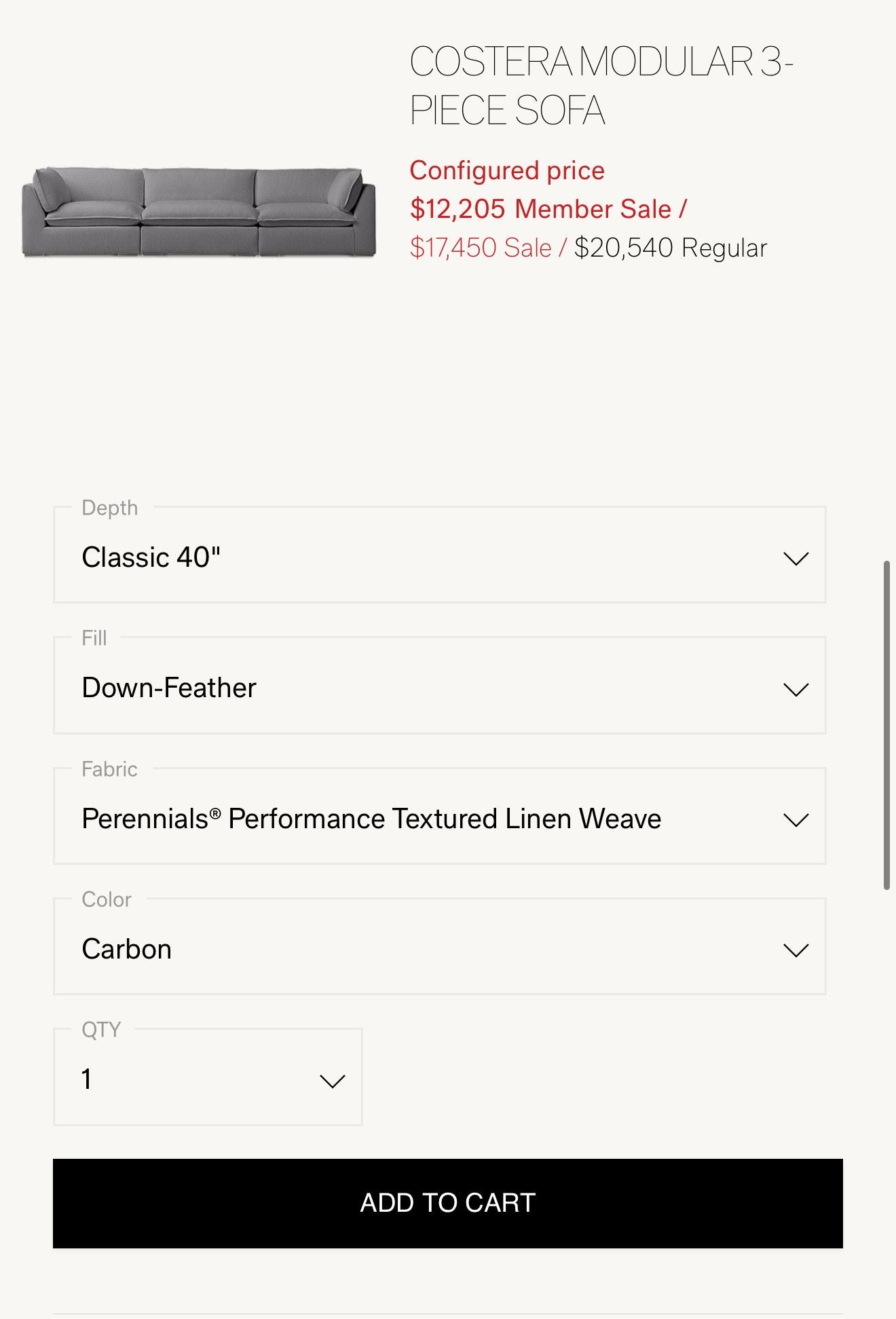Image resolution: width=896 pixels, height=1319 pixels.
Task: Click the vertical page scrollbar
Action: point(886,725)
